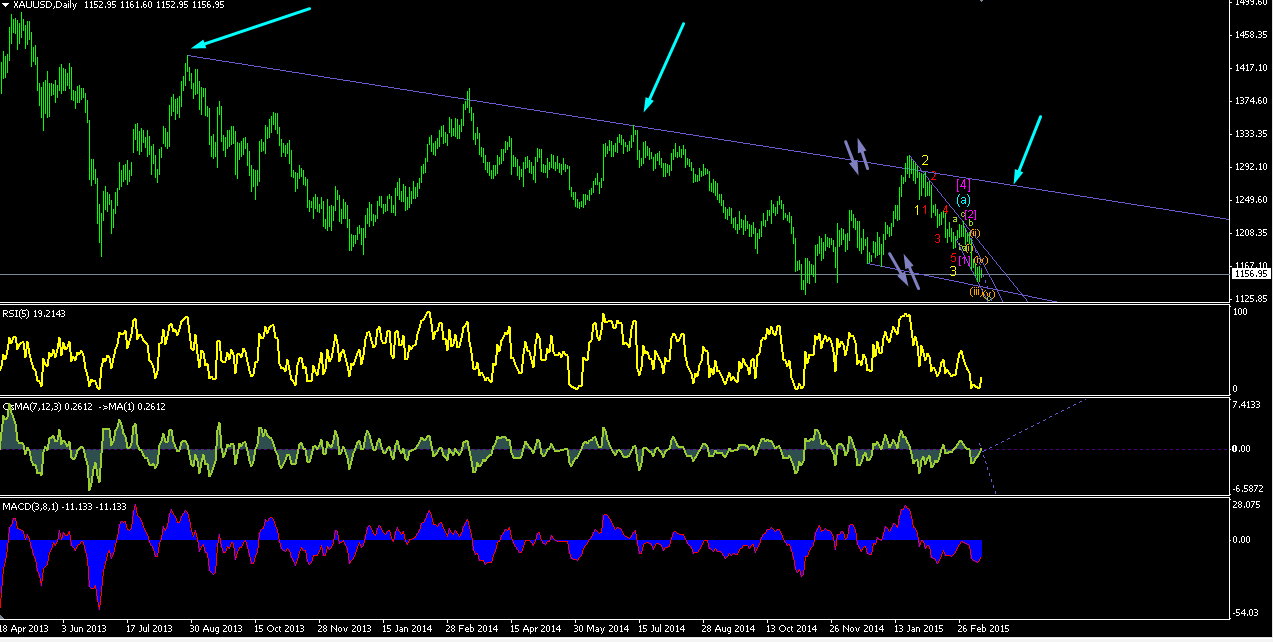This screenshot has width=1273, height=642.
Task: Click the 1125.85 price axis label
Action: (1250, 299)
